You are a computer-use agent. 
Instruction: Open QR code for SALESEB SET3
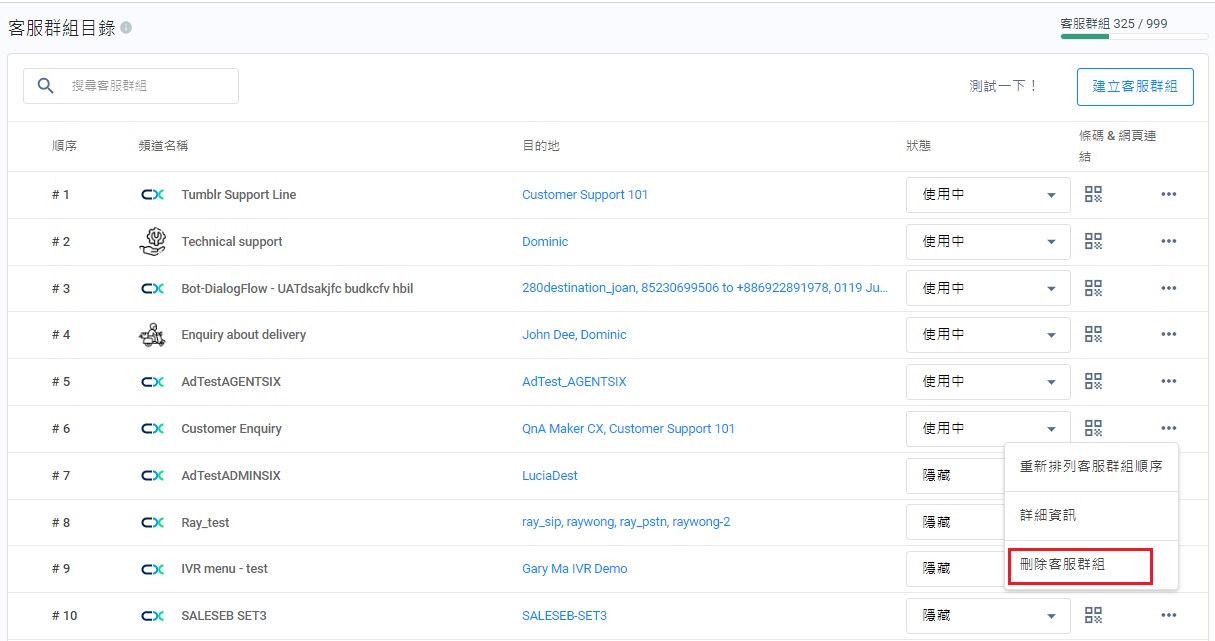point(1093,615)
